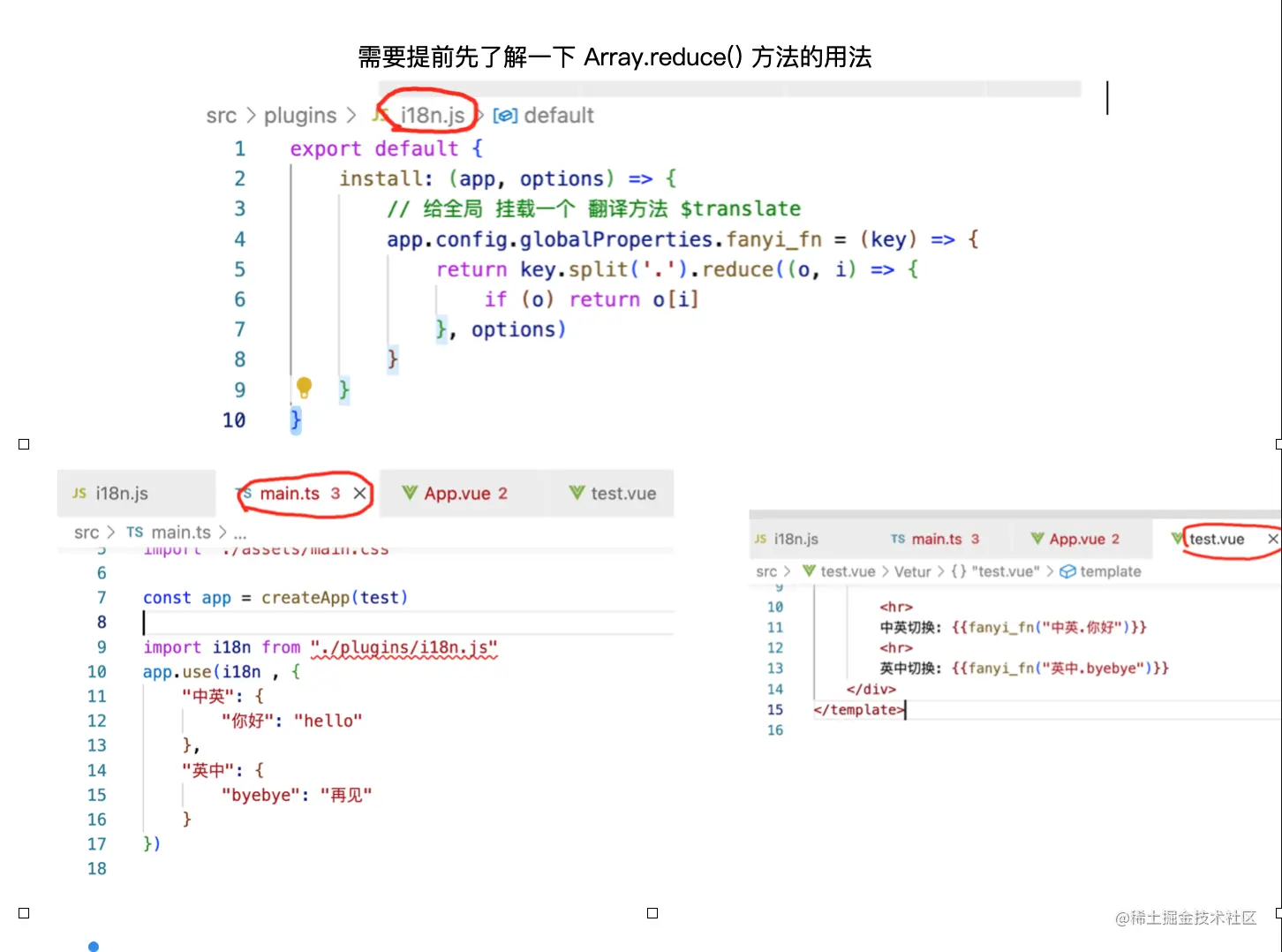This screenshot has width=1282, height=952.
Task: Switch to App.vue tab in the test.vue editor
Action: [1077, 539]
